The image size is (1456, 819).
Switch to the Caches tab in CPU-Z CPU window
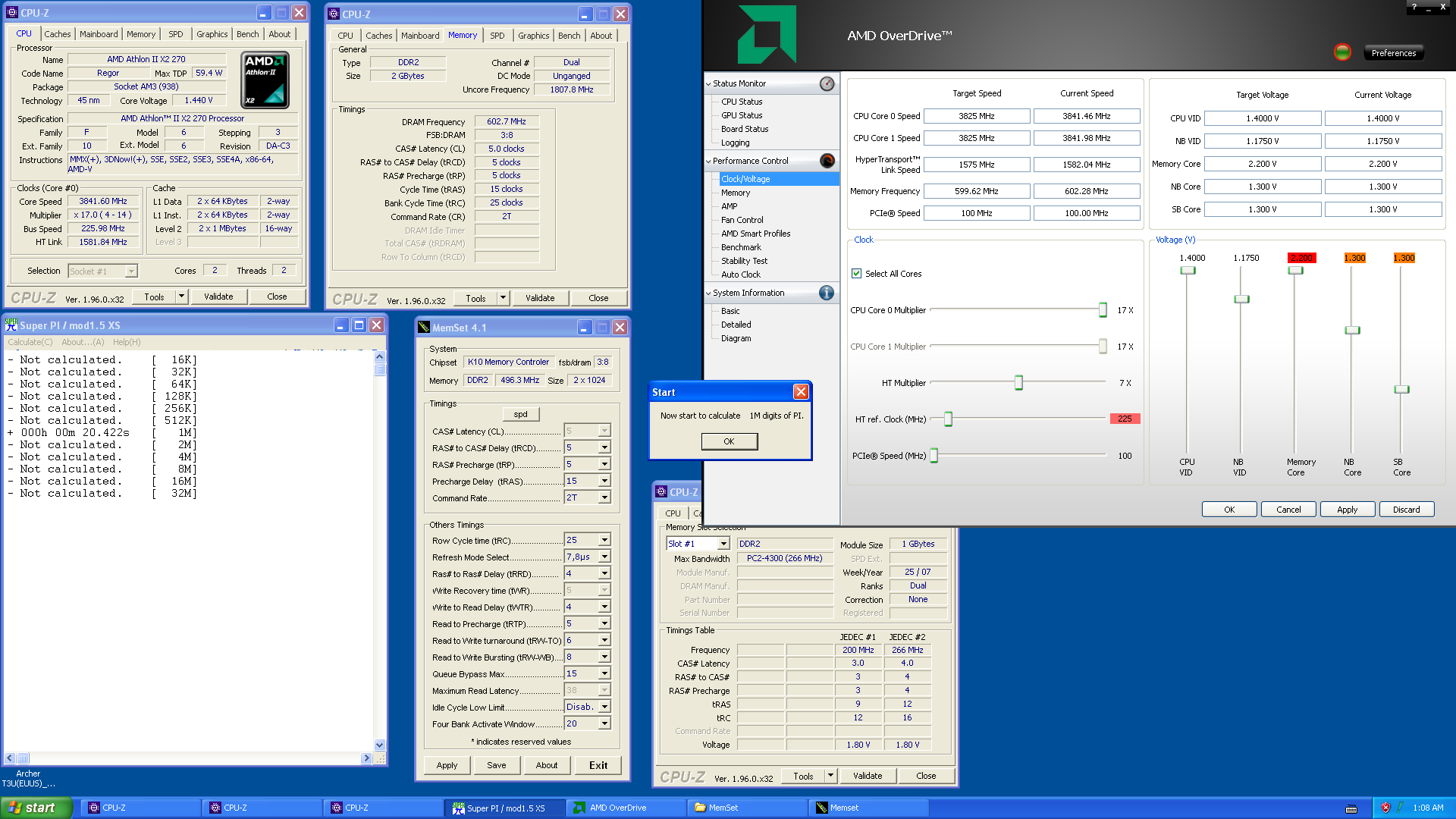tap(57, 34)
